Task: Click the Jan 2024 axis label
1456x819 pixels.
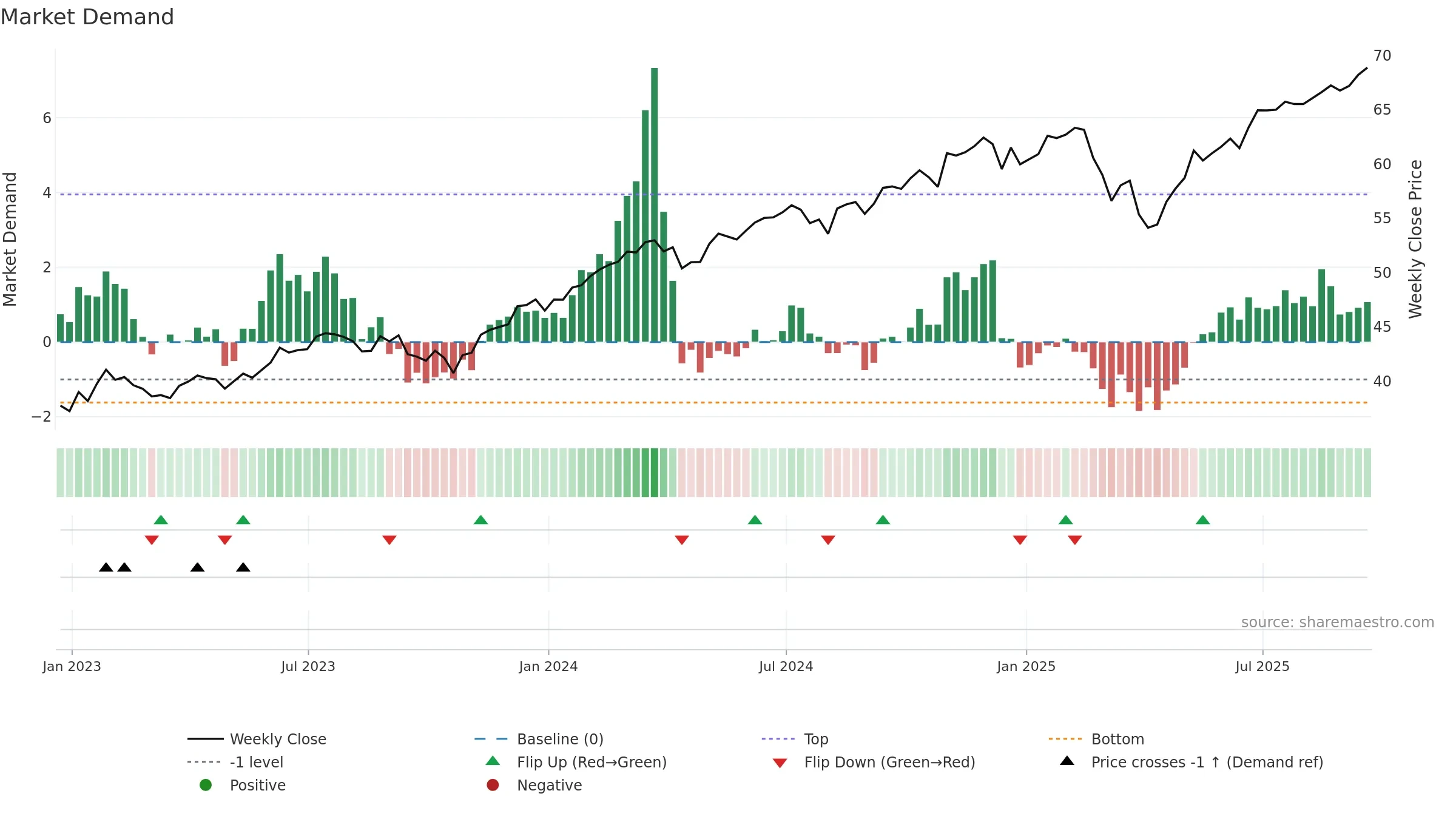Action: click(548, 666)
